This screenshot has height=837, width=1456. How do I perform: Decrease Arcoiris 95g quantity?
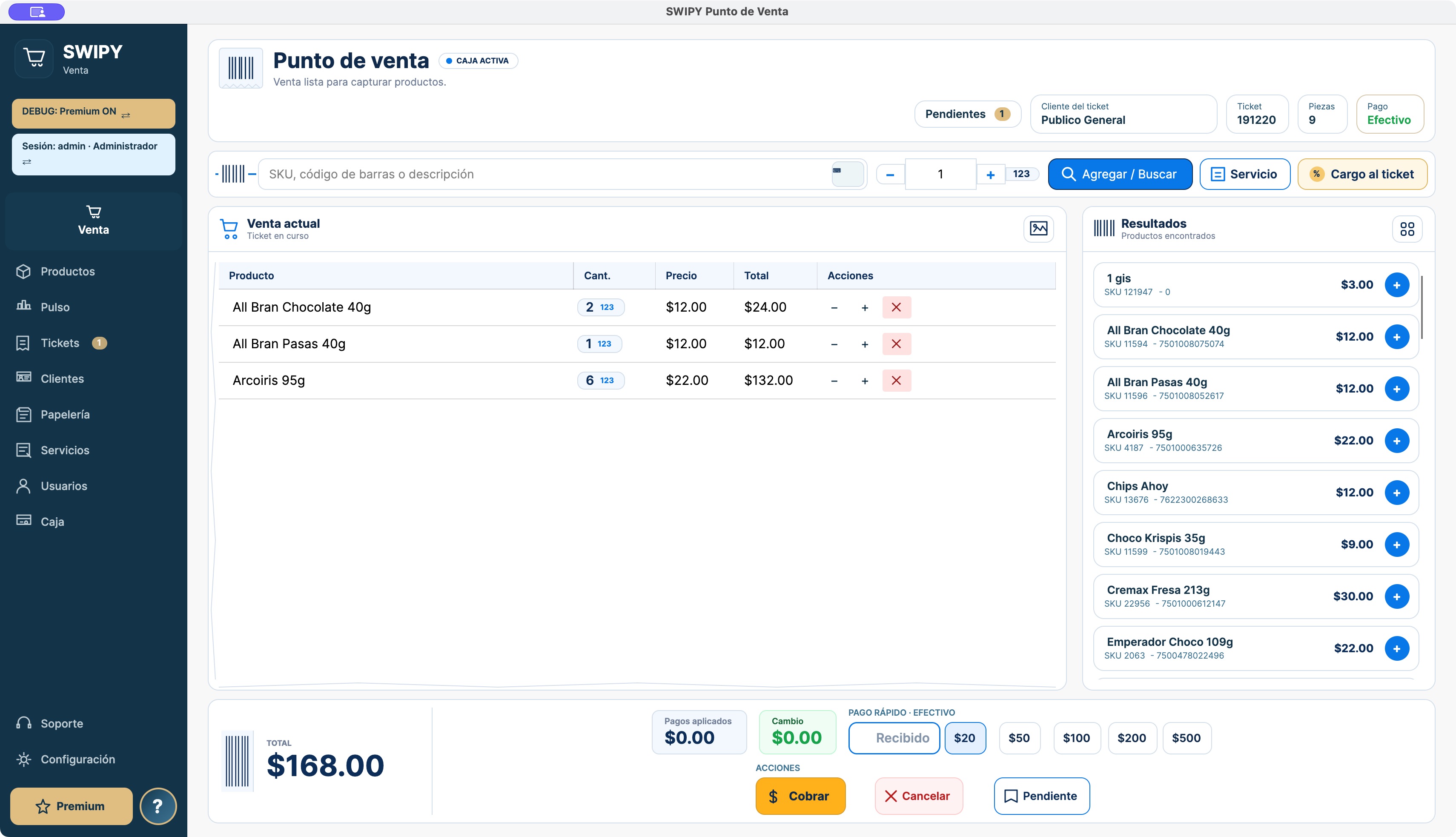(834, 381)
